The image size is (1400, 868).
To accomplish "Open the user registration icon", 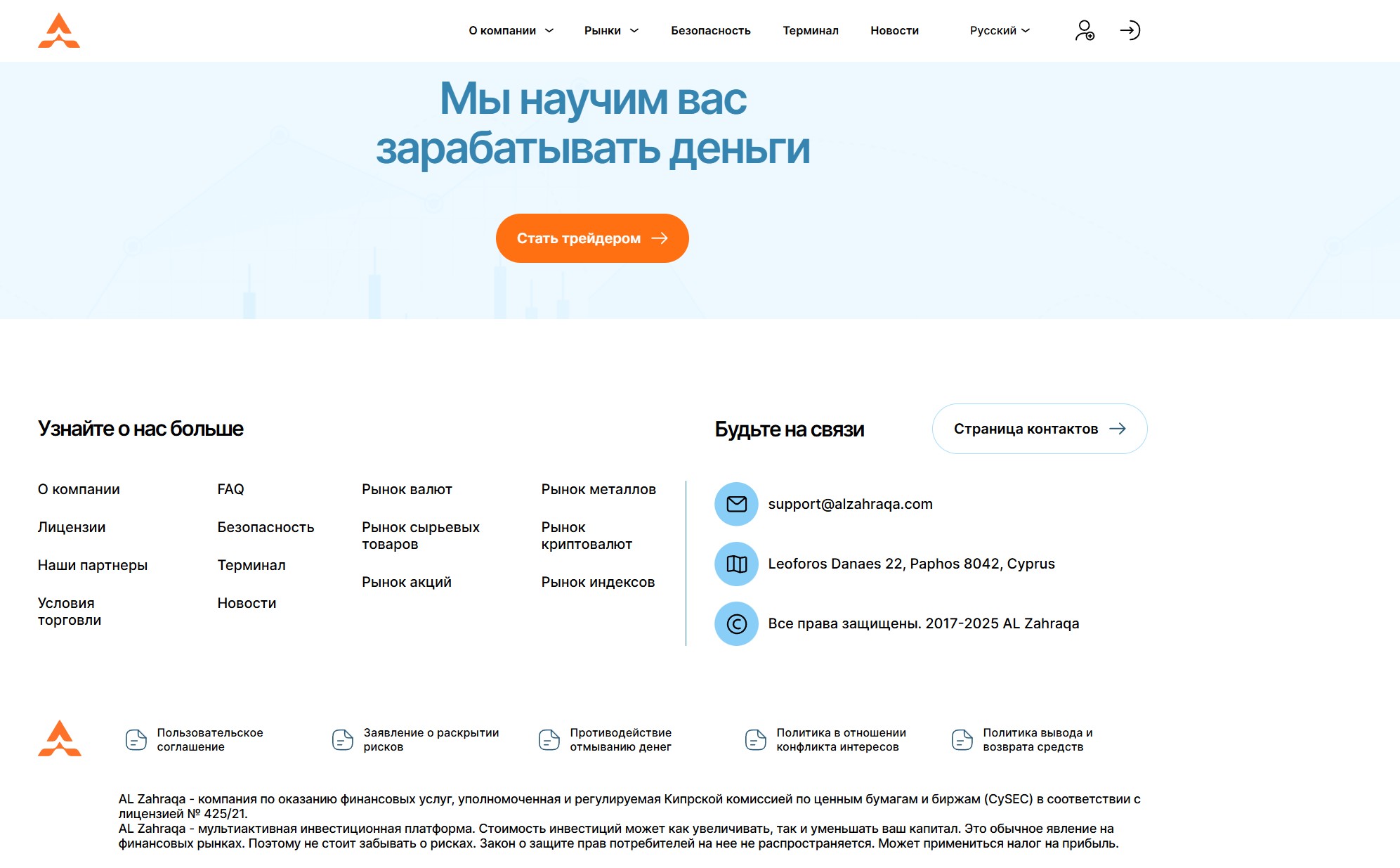I will (1084, 31).
